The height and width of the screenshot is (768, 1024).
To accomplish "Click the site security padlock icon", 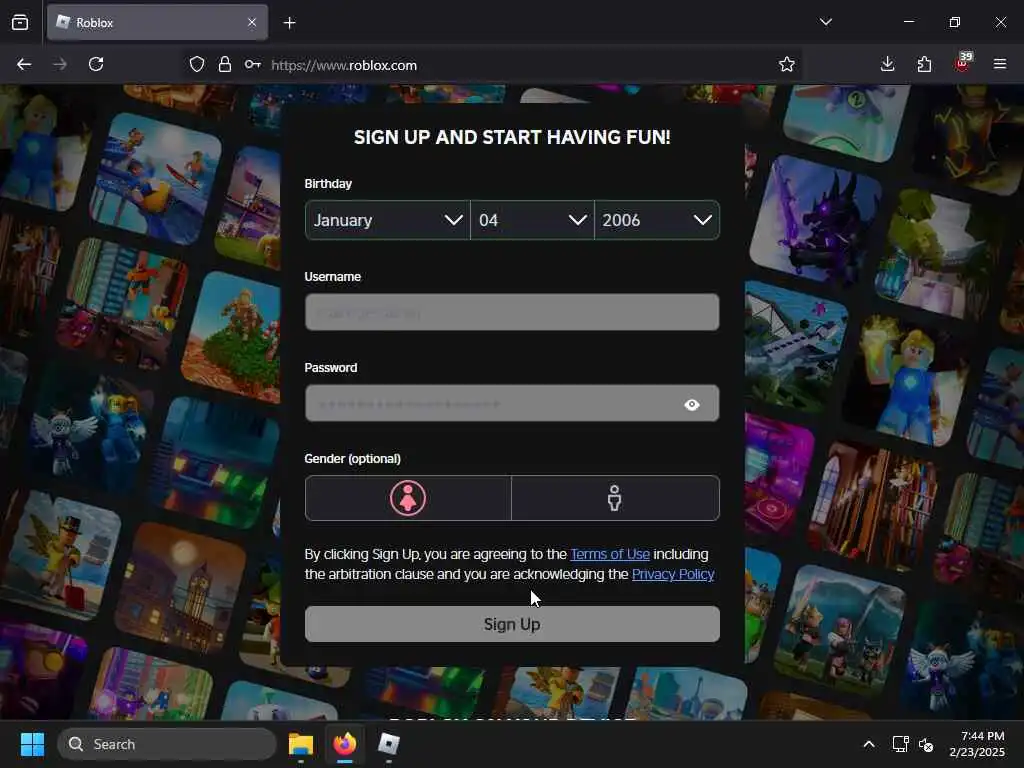I will tap(225, 64).
